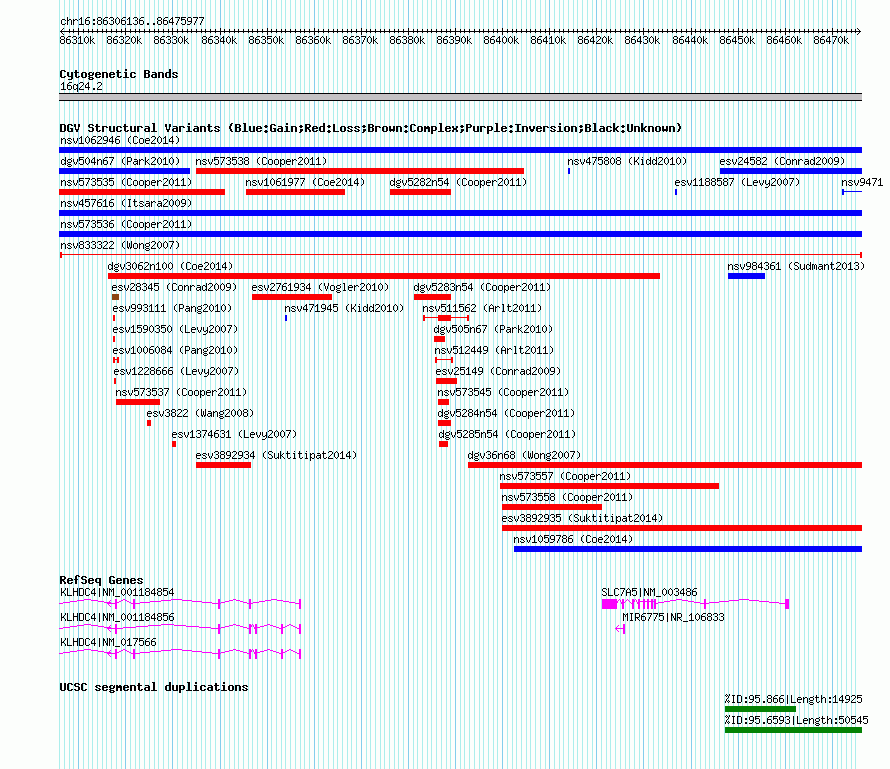Image resolution: width=890 pixels, height=769 pixels.
Task: Select the brown esv28345 complex variant marker
Action: pyautogui.click(x=115, y=297)
